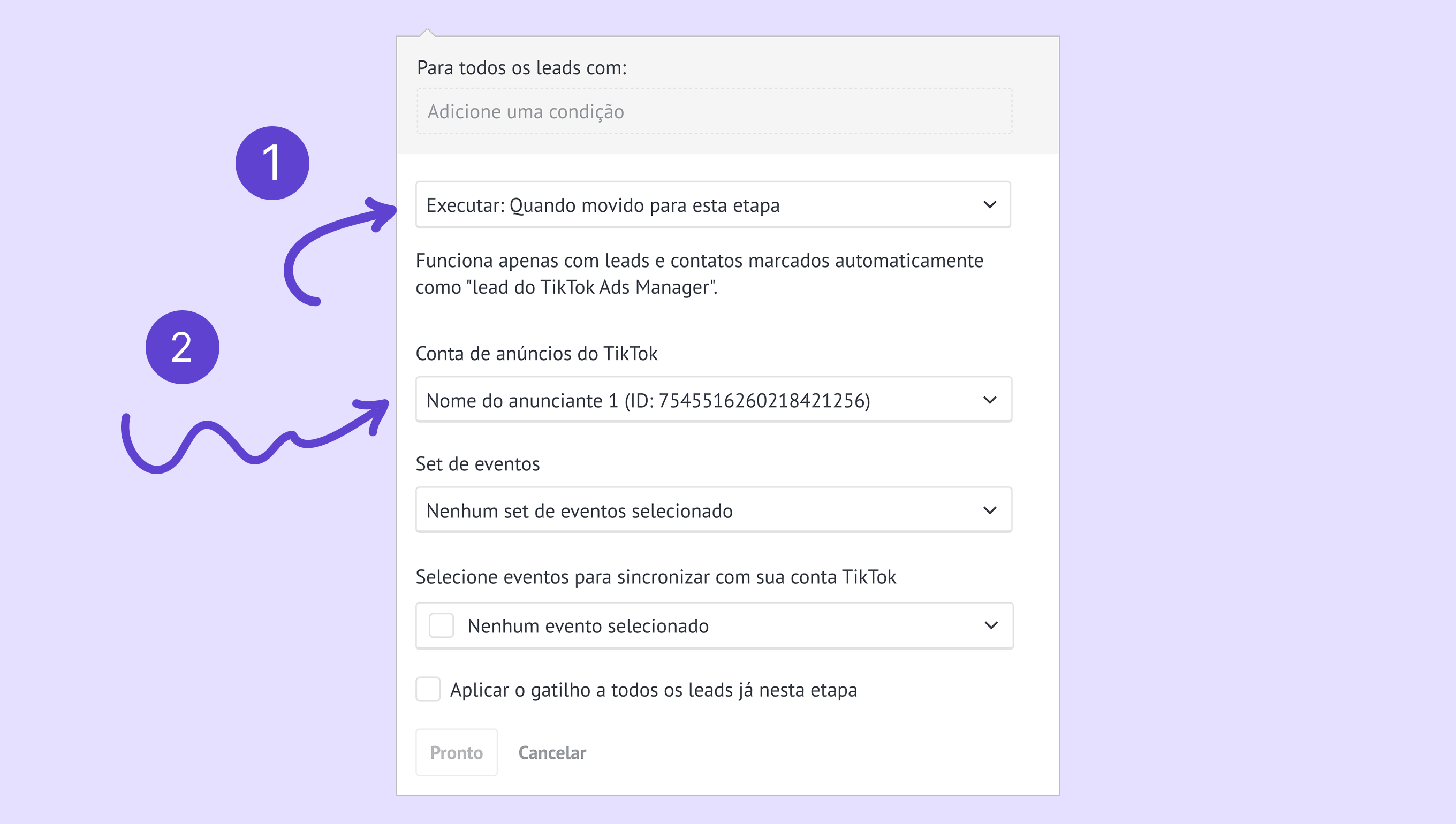The image size is (1456, 824).
Task: Click the purple step 2 badge
Action: (x=183, y=347)
